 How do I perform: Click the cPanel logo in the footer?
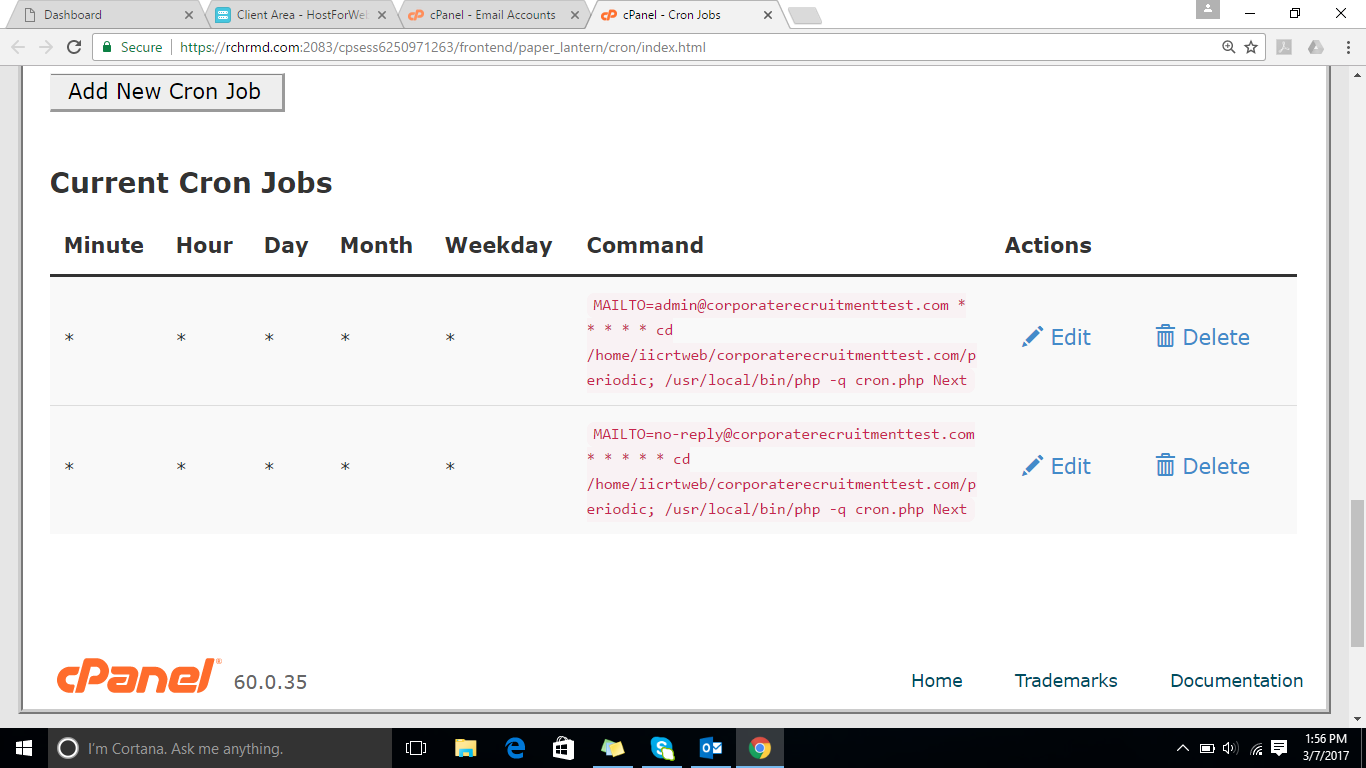tap(138, 676)
